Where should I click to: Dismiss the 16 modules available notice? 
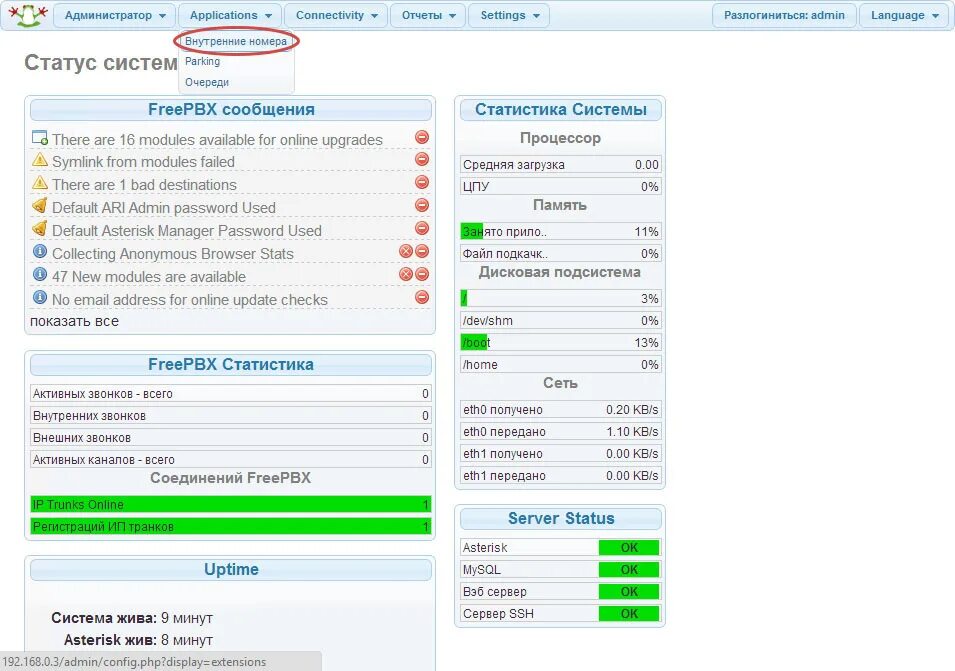[421, 137]
